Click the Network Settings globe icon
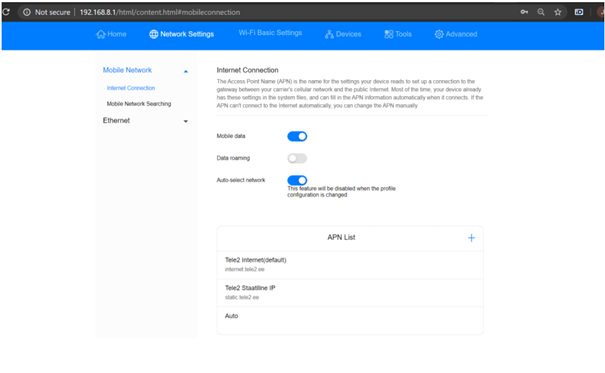Screen dimensions: 605x373 coord(154,34)
